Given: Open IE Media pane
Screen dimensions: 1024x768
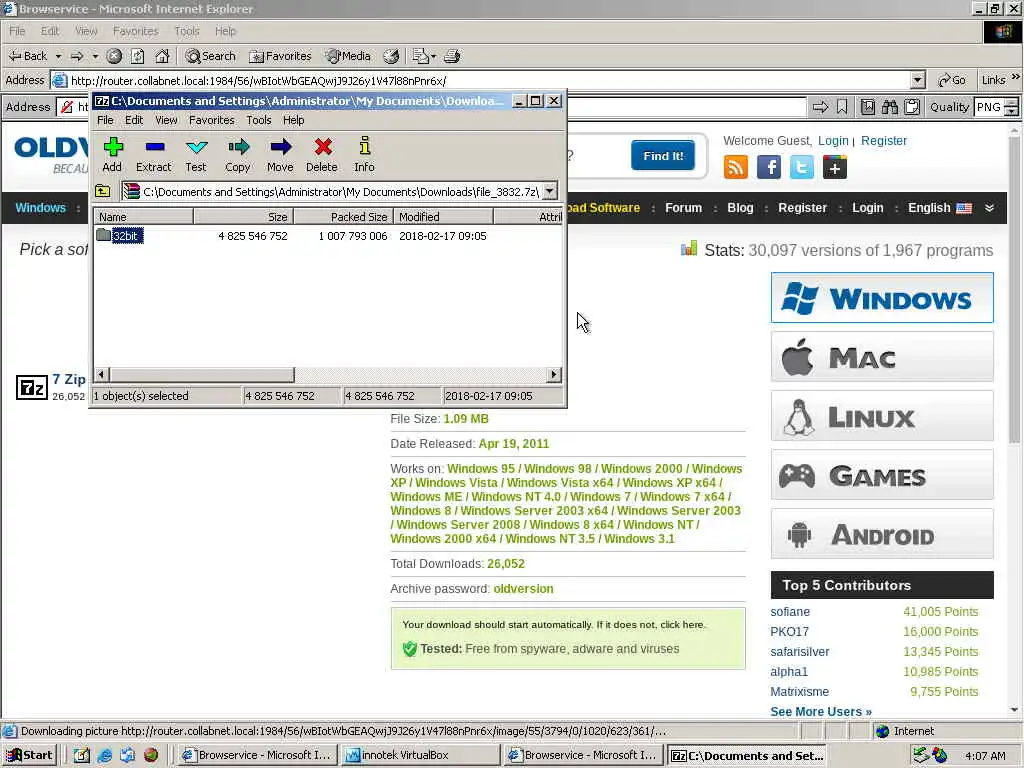Looking at the screenshot, I should 348,56.
